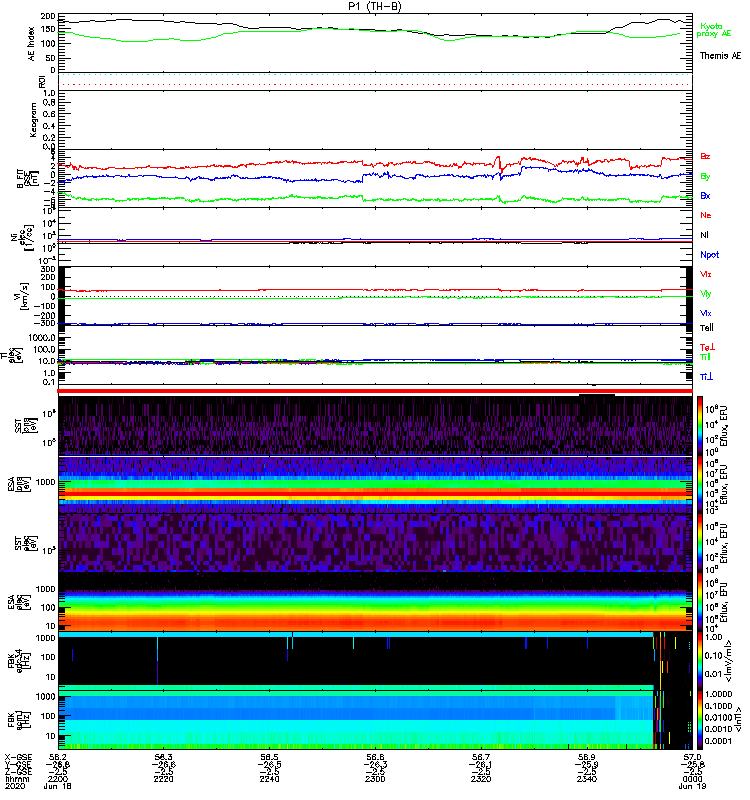Click the FBK scm1 nT colorbar
This screenshot has width=750, height=800.
click(700, 719)
